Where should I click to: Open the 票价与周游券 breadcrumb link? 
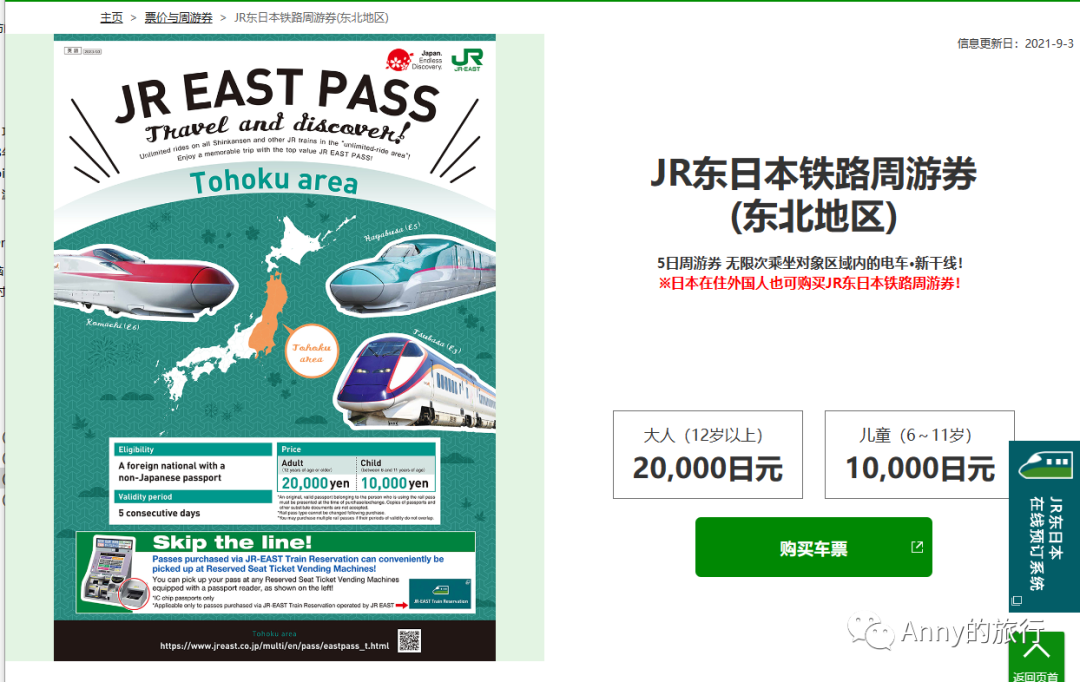[x=178, y=18]
